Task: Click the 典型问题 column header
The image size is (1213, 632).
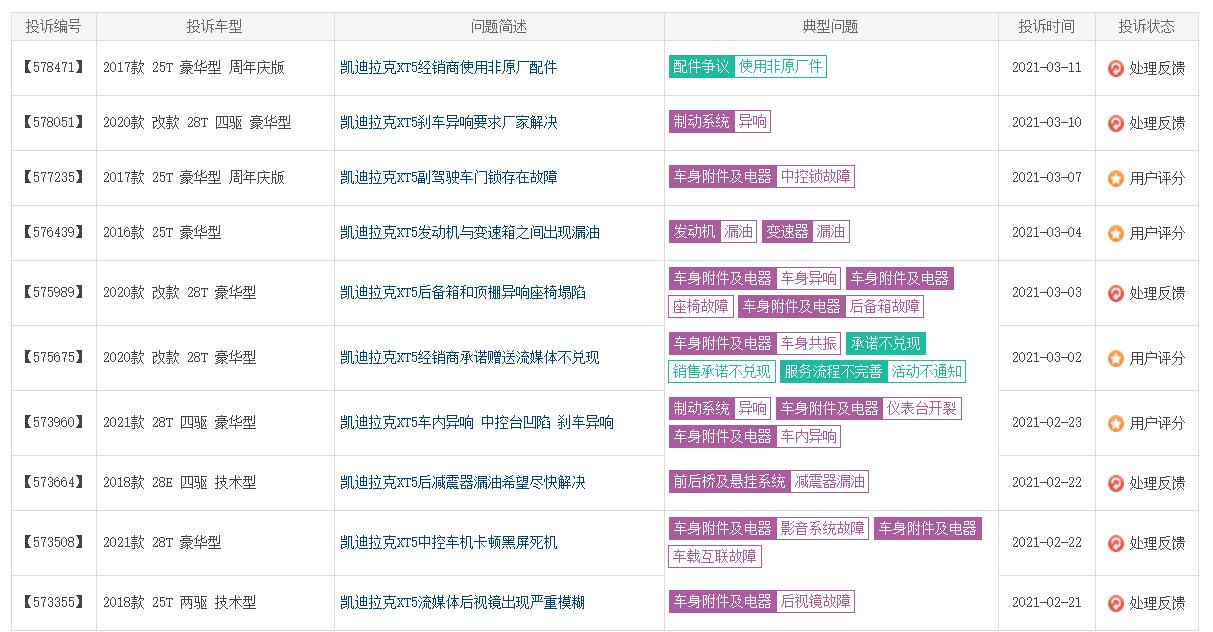Action: [x=831, y=26]
